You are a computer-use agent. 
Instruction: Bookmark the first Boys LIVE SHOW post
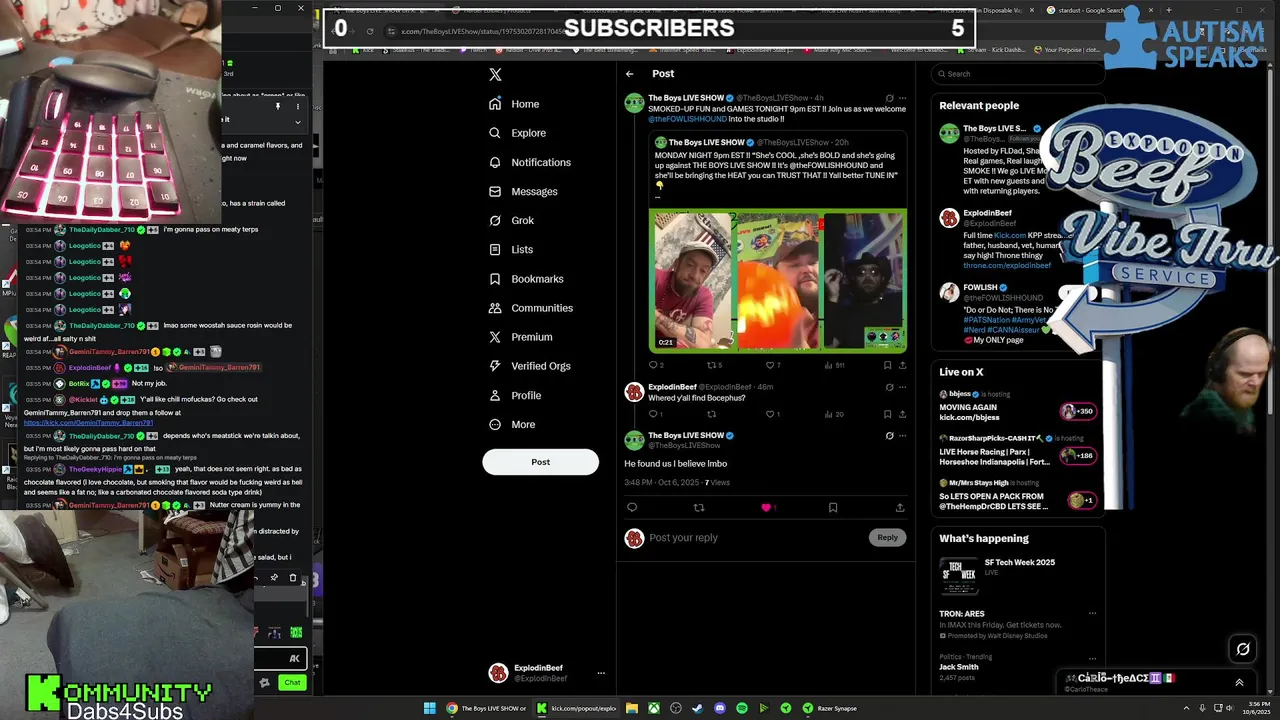887,365
